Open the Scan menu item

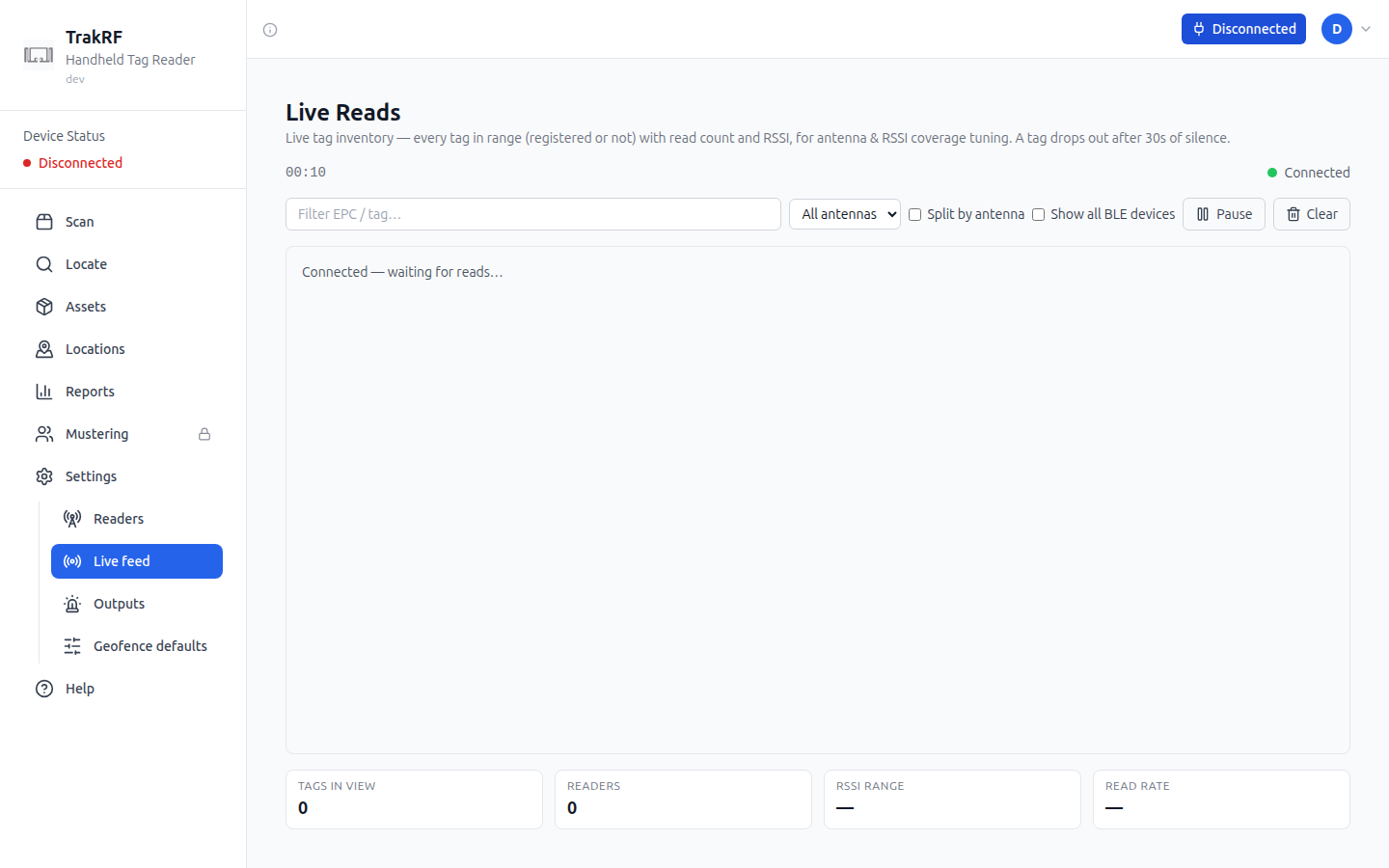[x=123, y=222]
